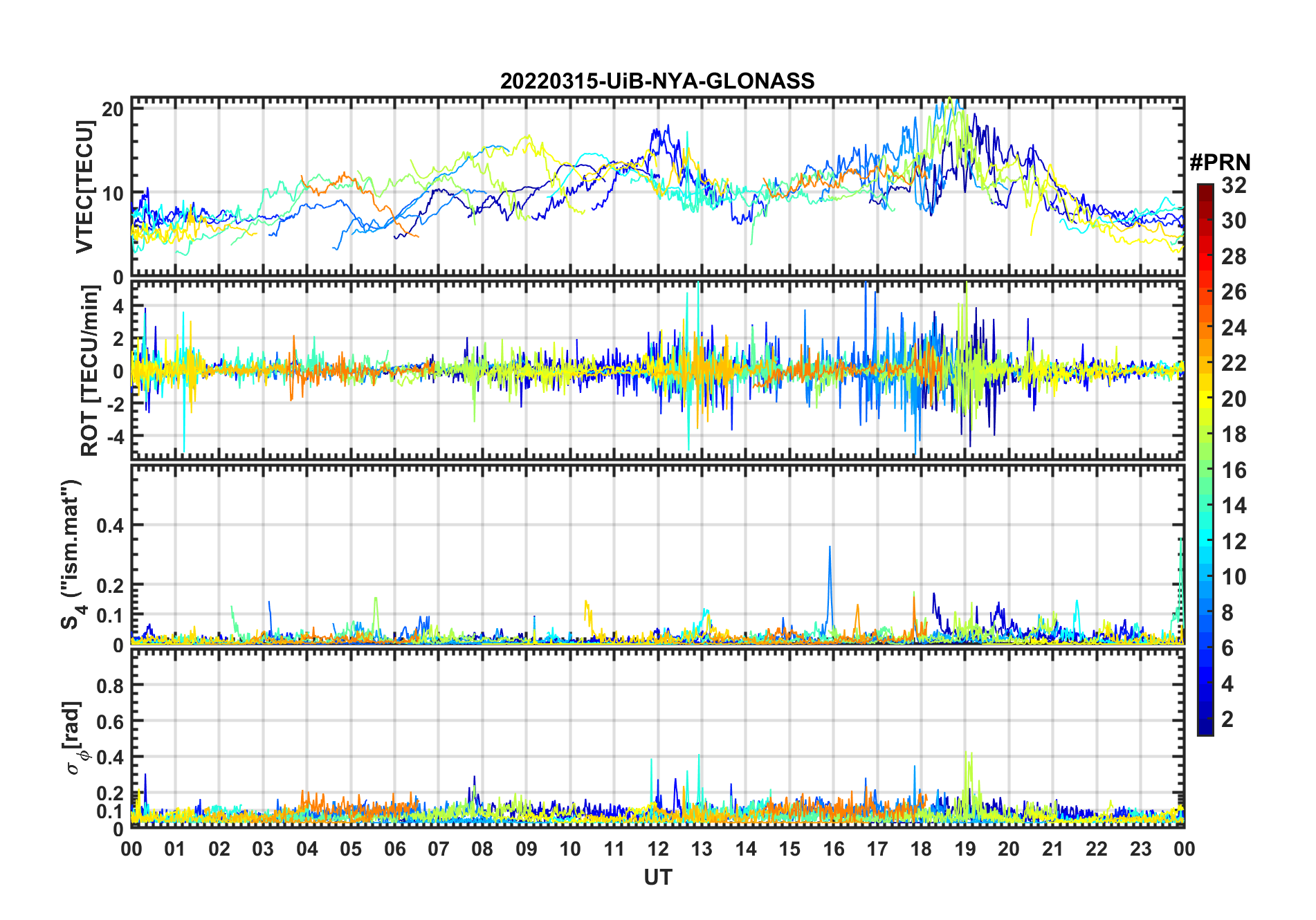Click the plot title 20220315-UiB-NYA-GLONASS
Viewport: 1316px width, 920px height.
click(657, 81)
